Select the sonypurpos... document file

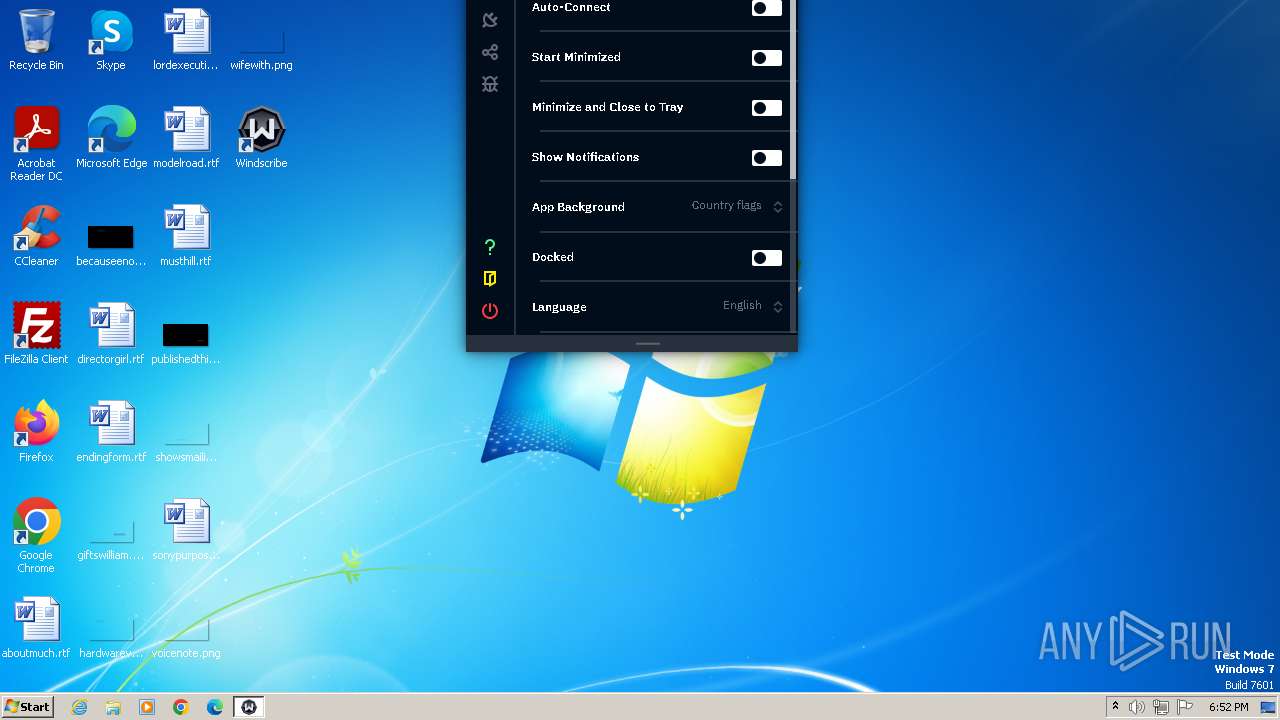point(186,530)
